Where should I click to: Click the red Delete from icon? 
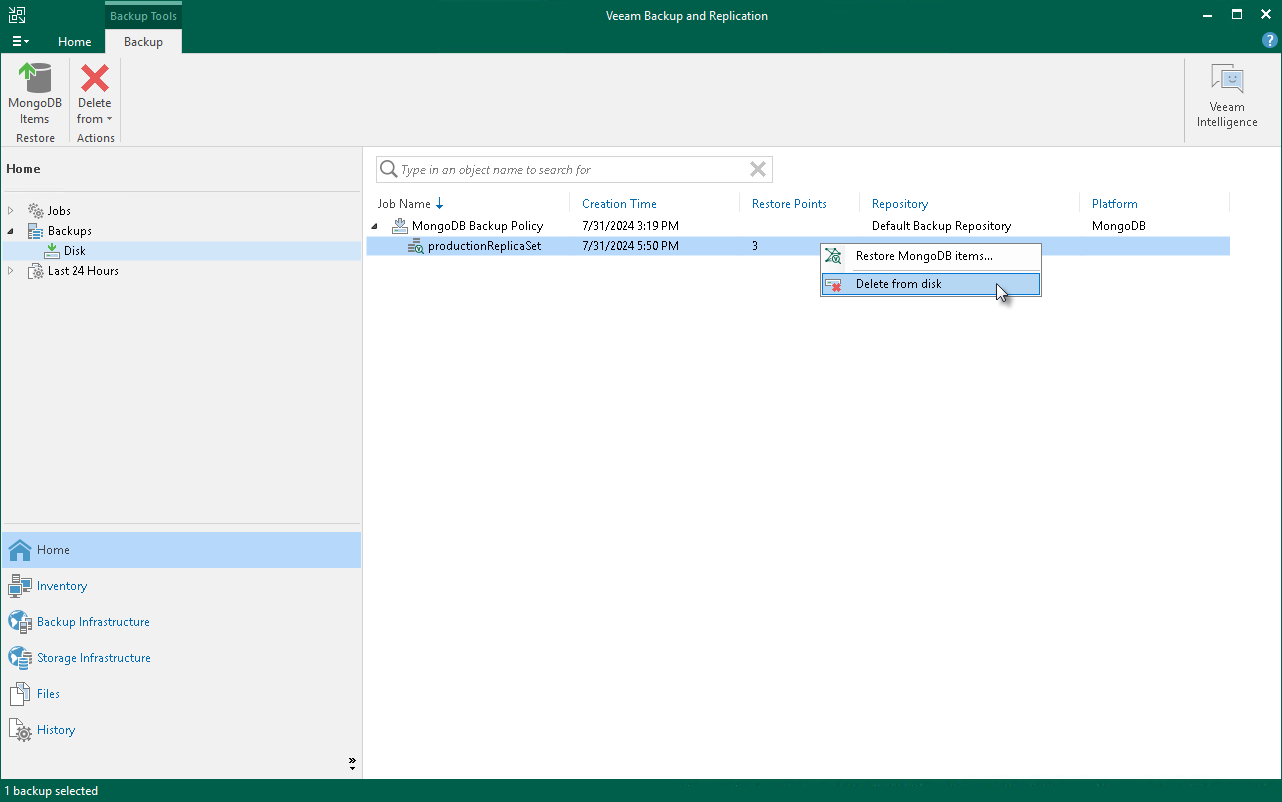pyautogui.click(x=95, y=78)
